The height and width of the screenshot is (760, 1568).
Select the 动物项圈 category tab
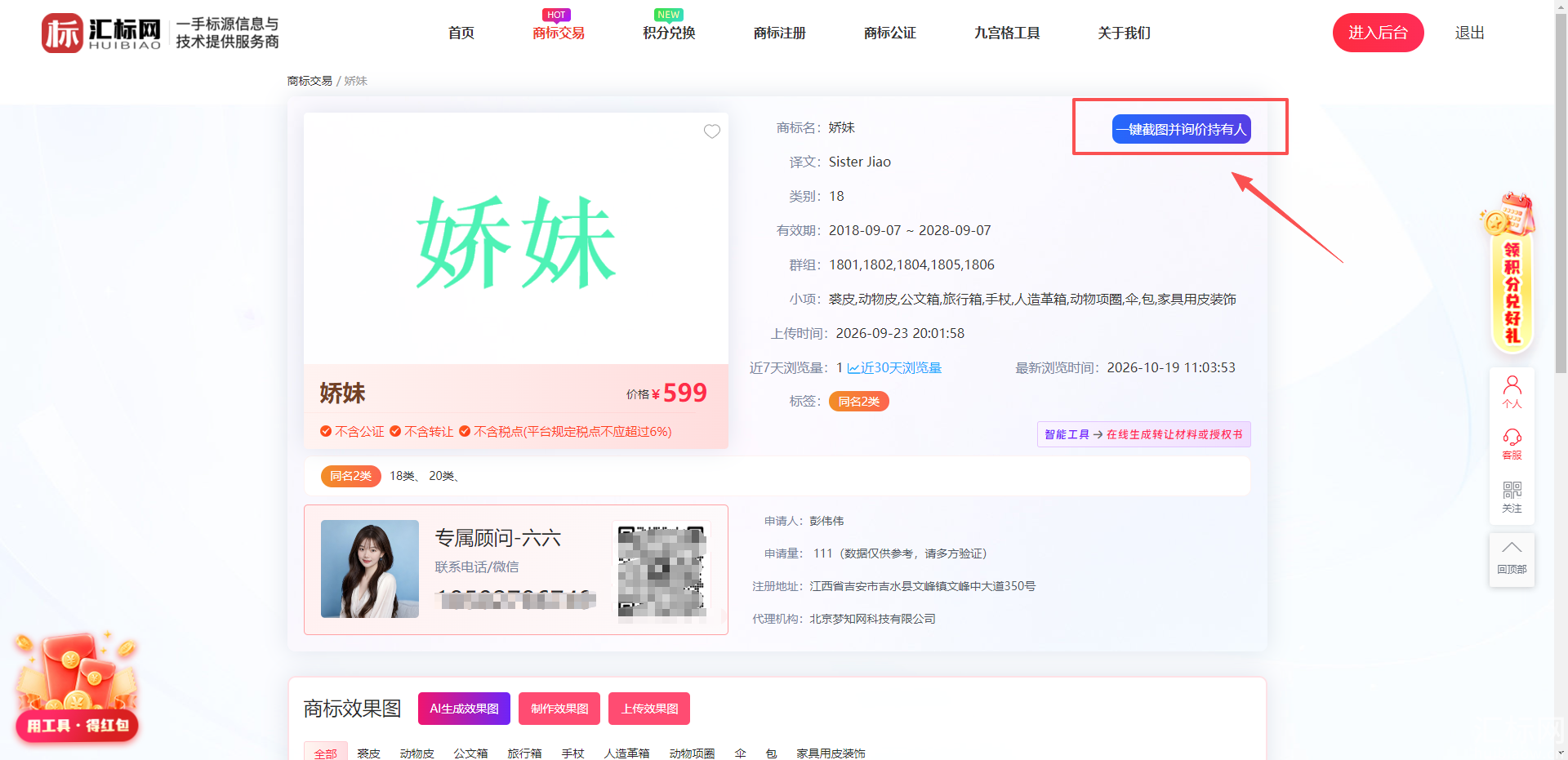point(693,753)
